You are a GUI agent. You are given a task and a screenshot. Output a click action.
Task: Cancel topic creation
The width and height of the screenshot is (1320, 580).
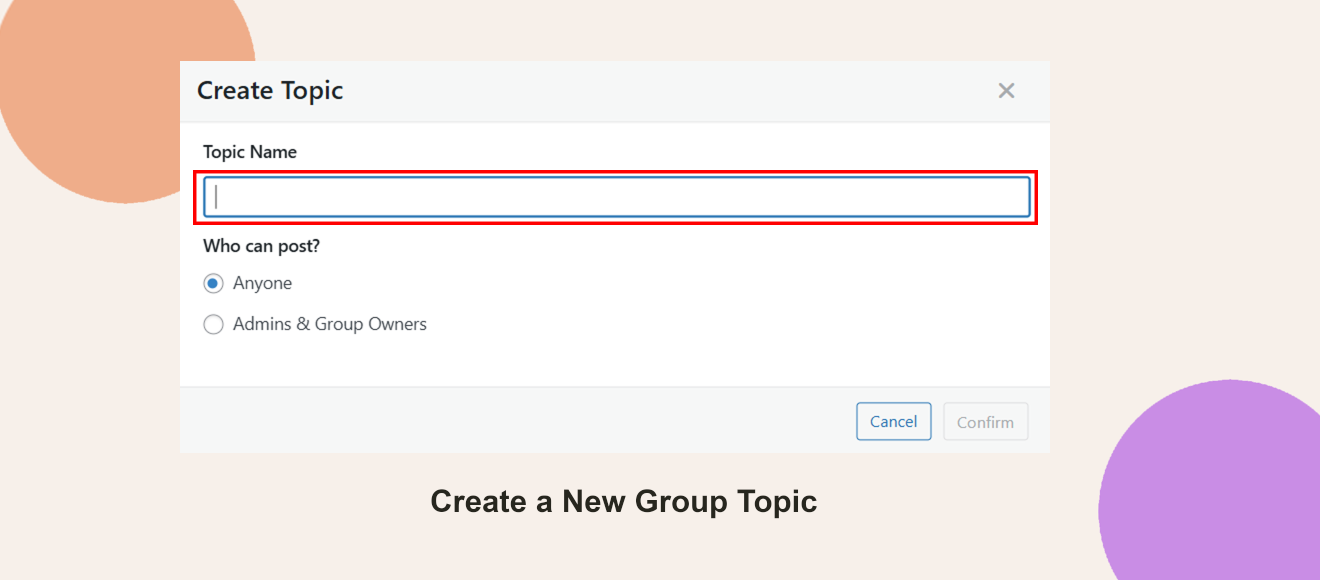click(894, 422)
